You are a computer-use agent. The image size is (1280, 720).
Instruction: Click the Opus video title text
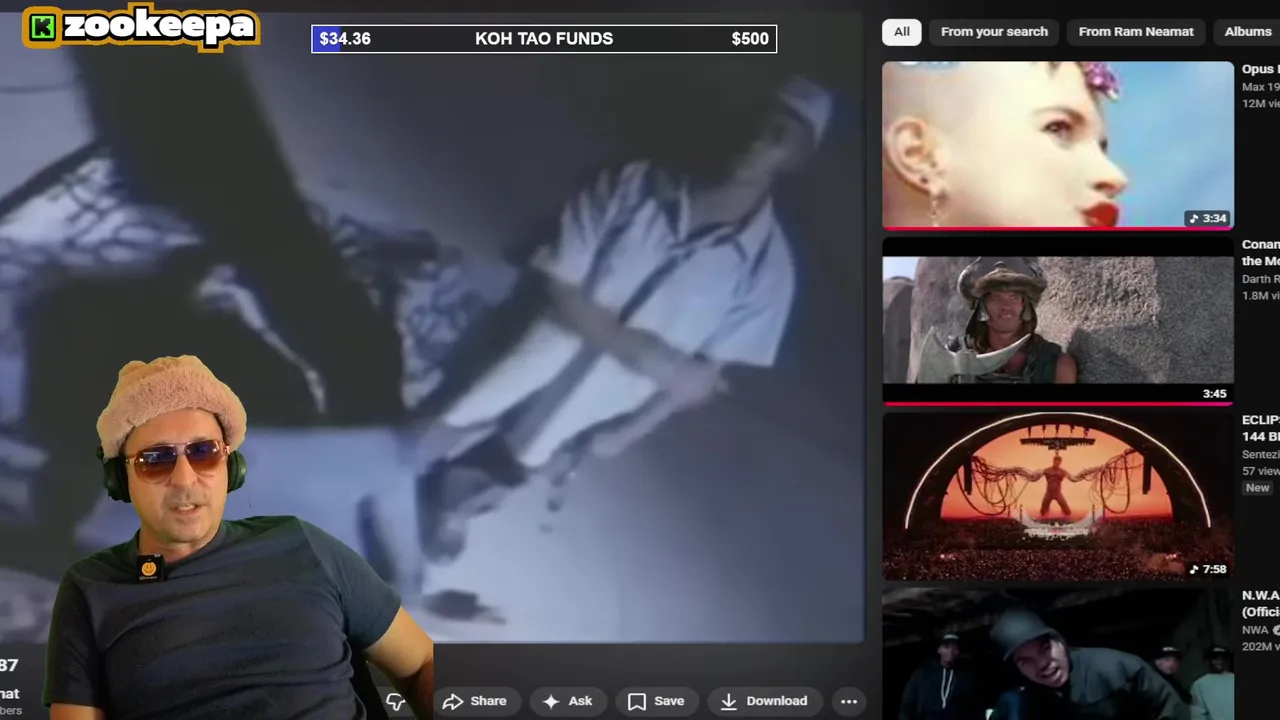tap(1260, 69)
